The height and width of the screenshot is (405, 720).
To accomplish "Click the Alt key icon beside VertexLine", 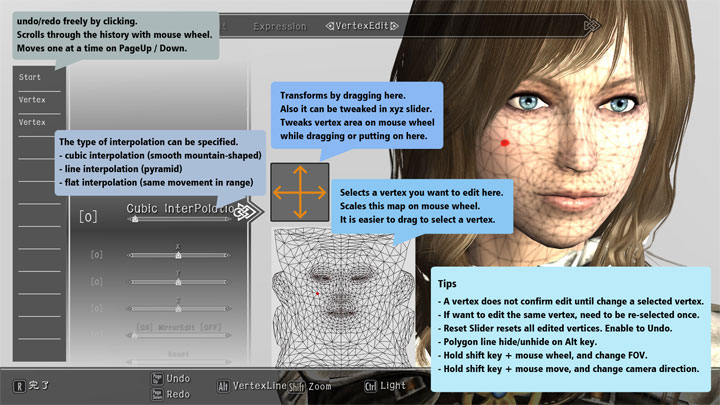I will 223,386.
